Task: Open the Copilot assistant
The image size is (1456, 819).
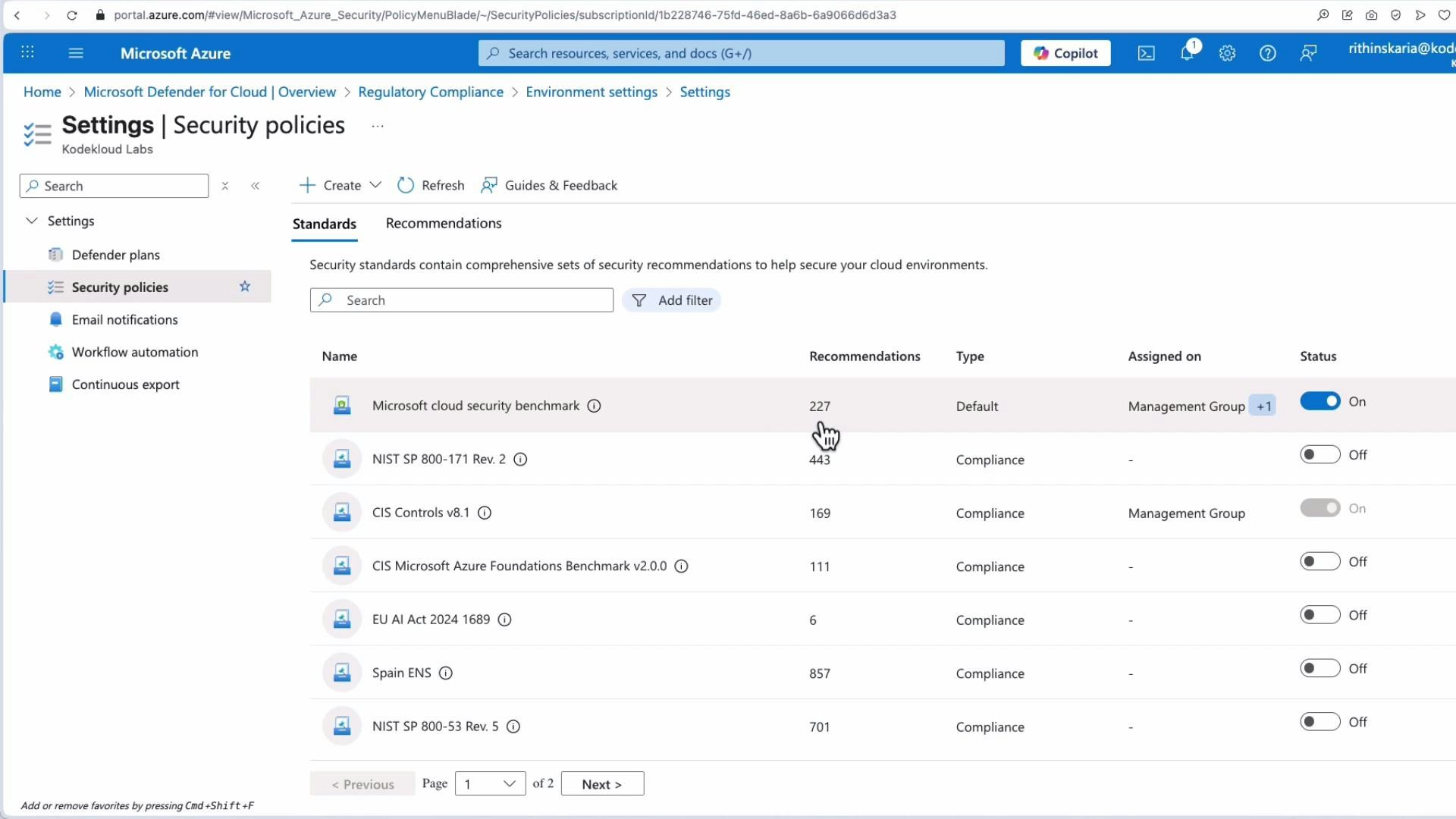Action: pyautogui.click(x=1065, y=53)
